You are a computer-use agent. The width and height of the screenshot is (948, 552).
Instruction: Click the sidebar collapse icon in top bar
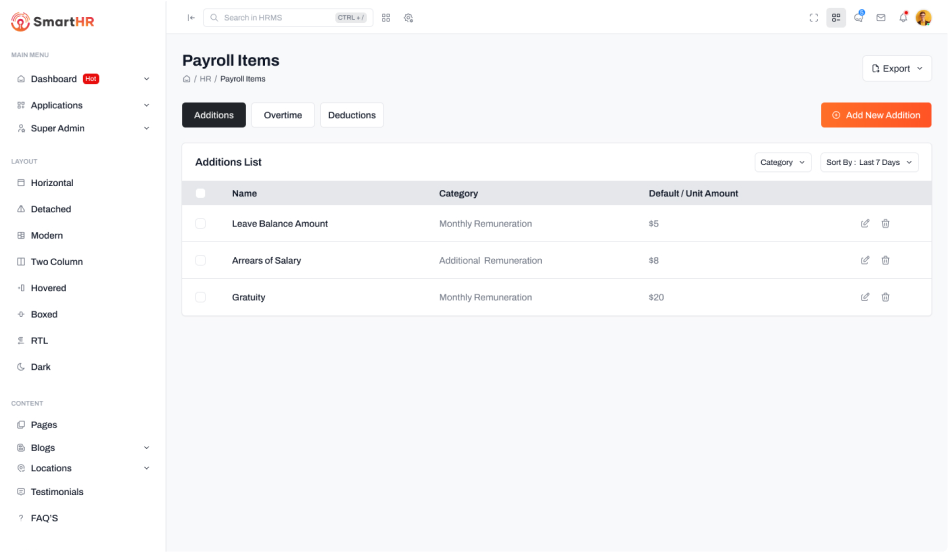tap(191, 18)
